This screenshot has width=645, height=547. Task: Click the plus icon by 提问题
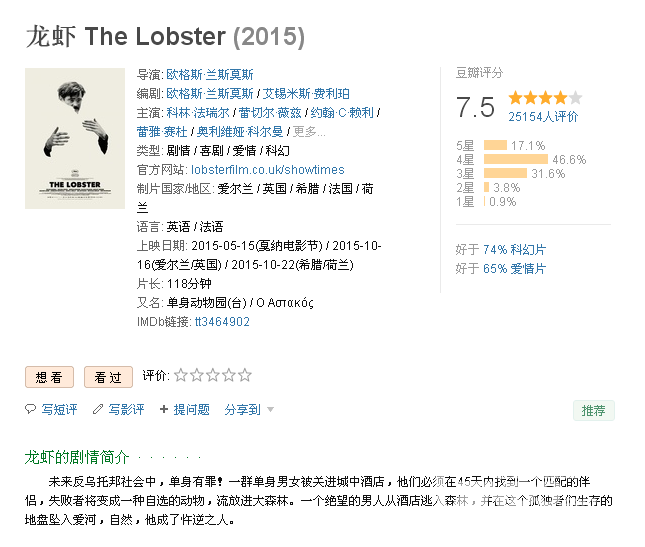click(164, 409)
